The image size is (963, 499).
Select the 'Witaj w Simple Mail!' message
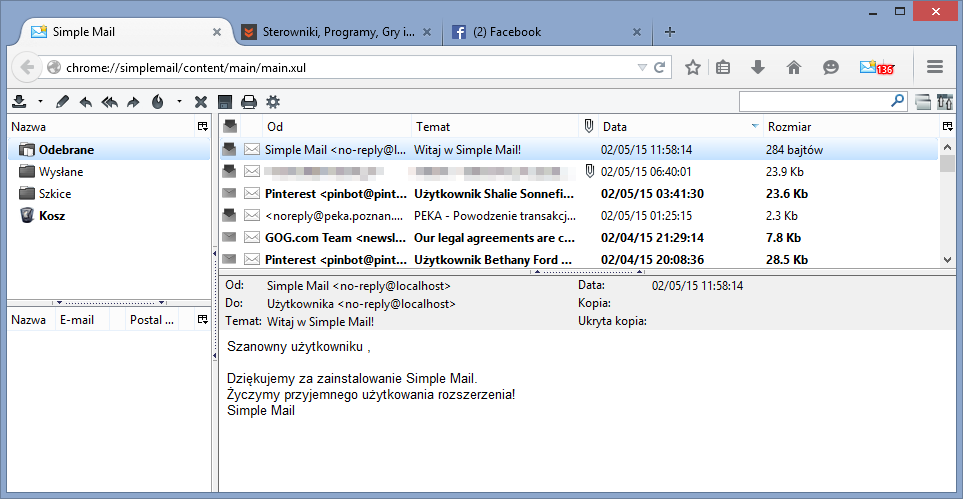pos(467,149)
